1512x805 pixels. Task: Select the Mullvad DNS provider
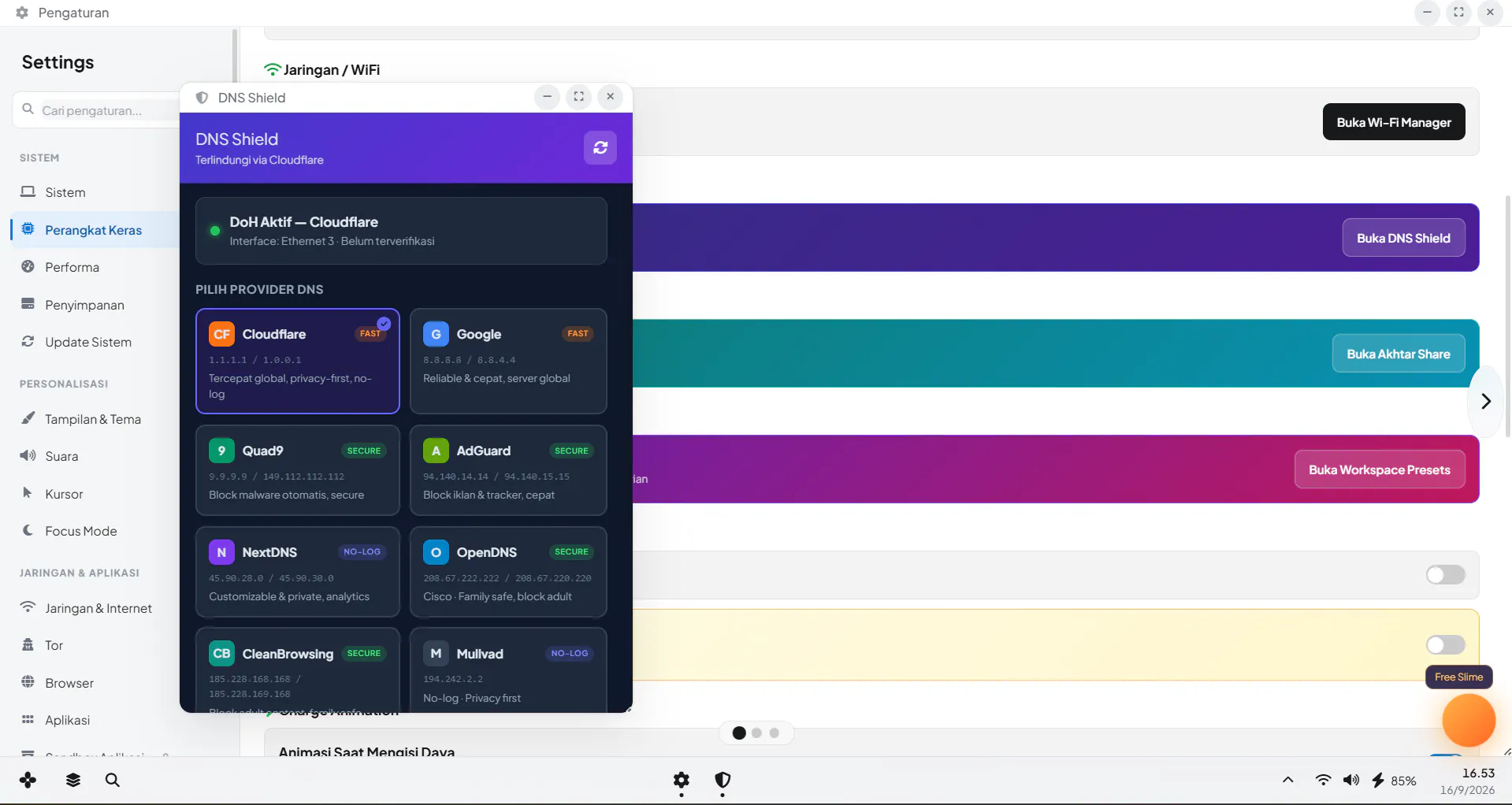[x=508, y=670]
